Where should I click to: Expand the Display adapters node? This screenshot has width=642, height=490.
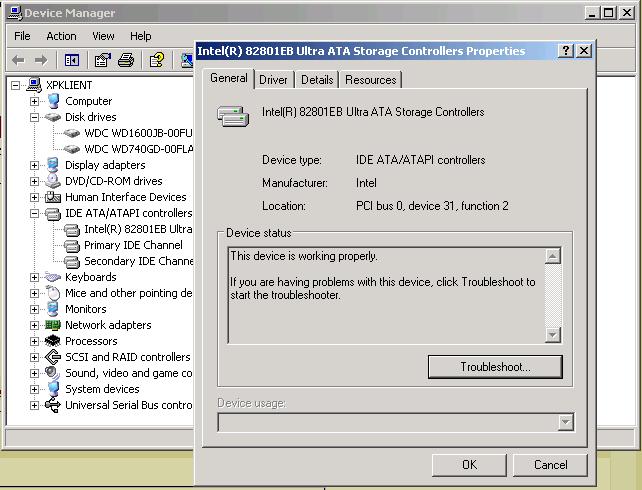[34, 165]
